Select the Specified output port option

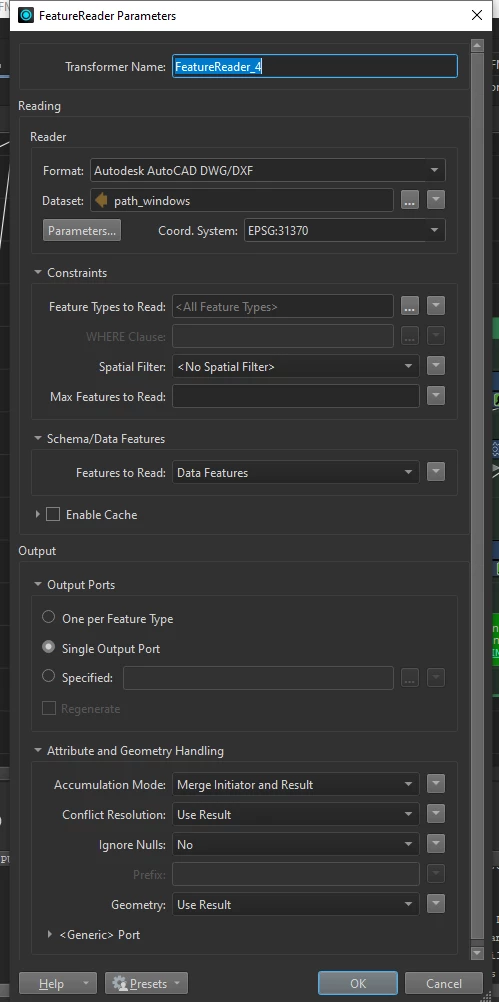tap(49, 676)
